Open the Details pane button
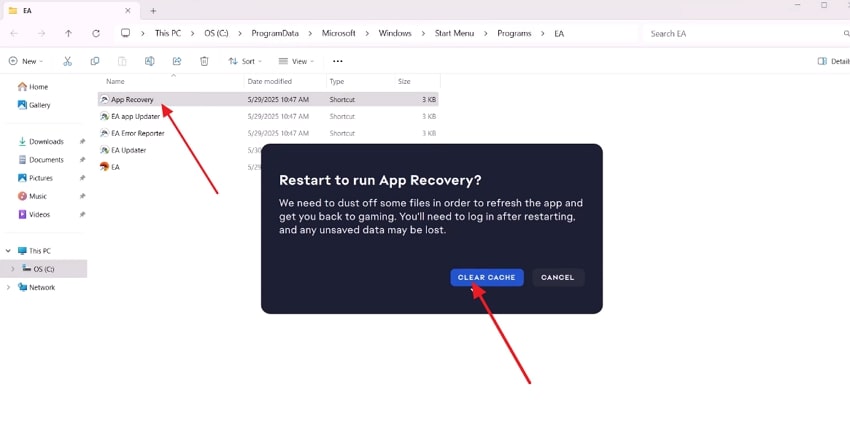 click(834, 61)
